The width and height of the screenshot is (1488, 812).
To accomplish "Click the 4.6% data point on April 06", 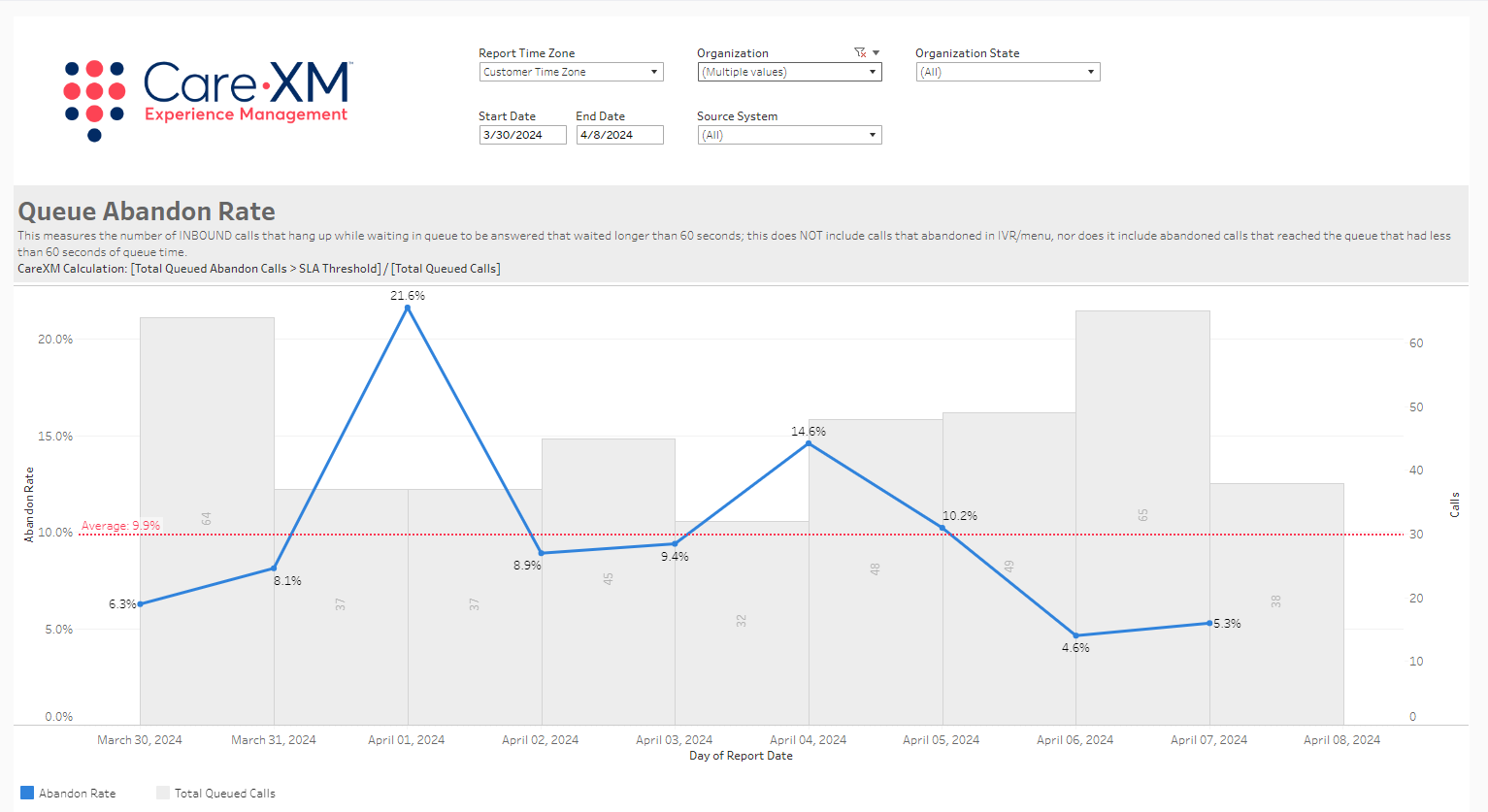I will click(1075, 635).
